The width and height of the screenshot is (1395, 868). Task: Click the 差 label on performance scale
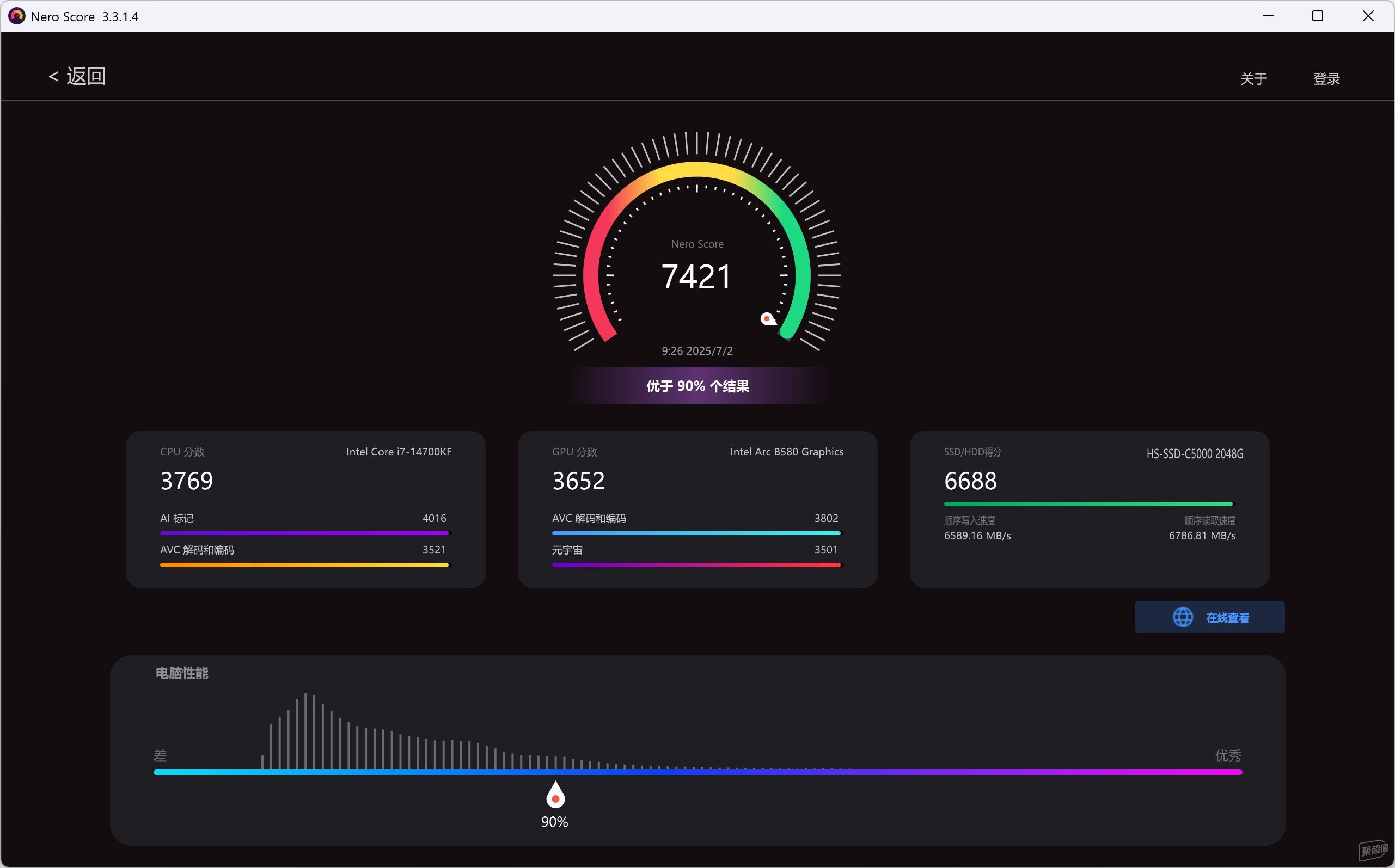[160, 755]
